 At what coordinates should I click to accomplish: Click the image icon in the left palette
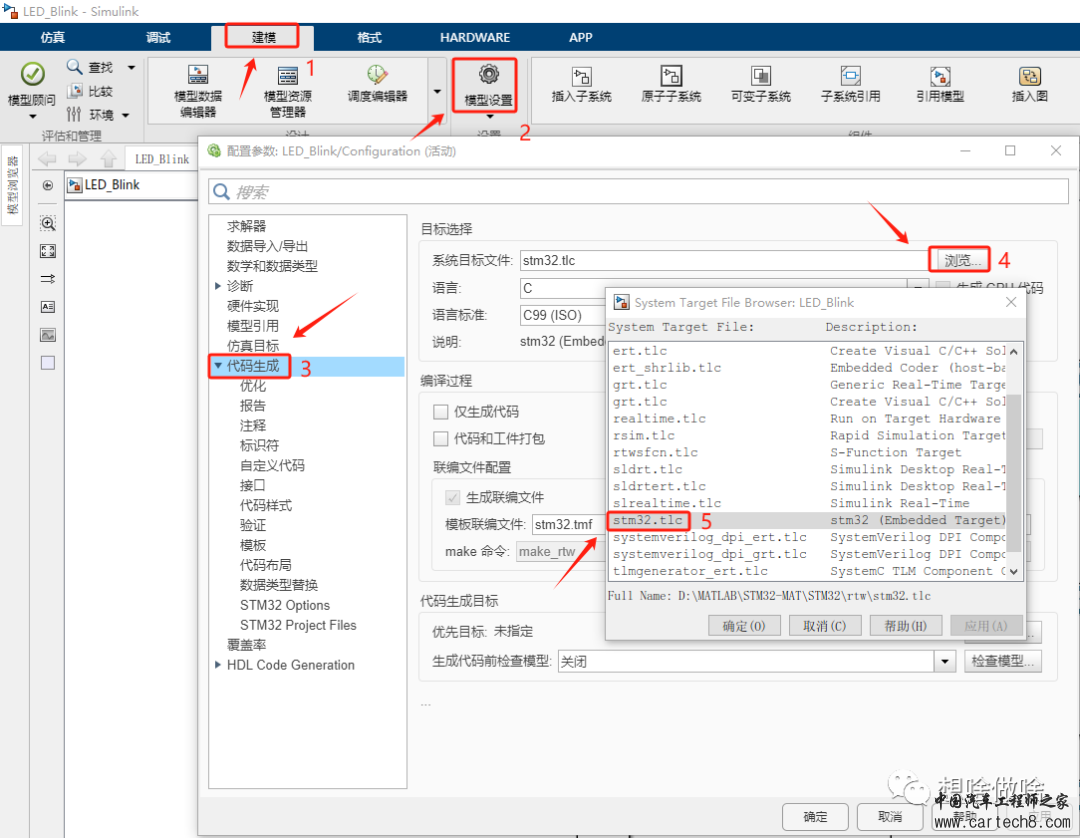click(x=48, y=335)
